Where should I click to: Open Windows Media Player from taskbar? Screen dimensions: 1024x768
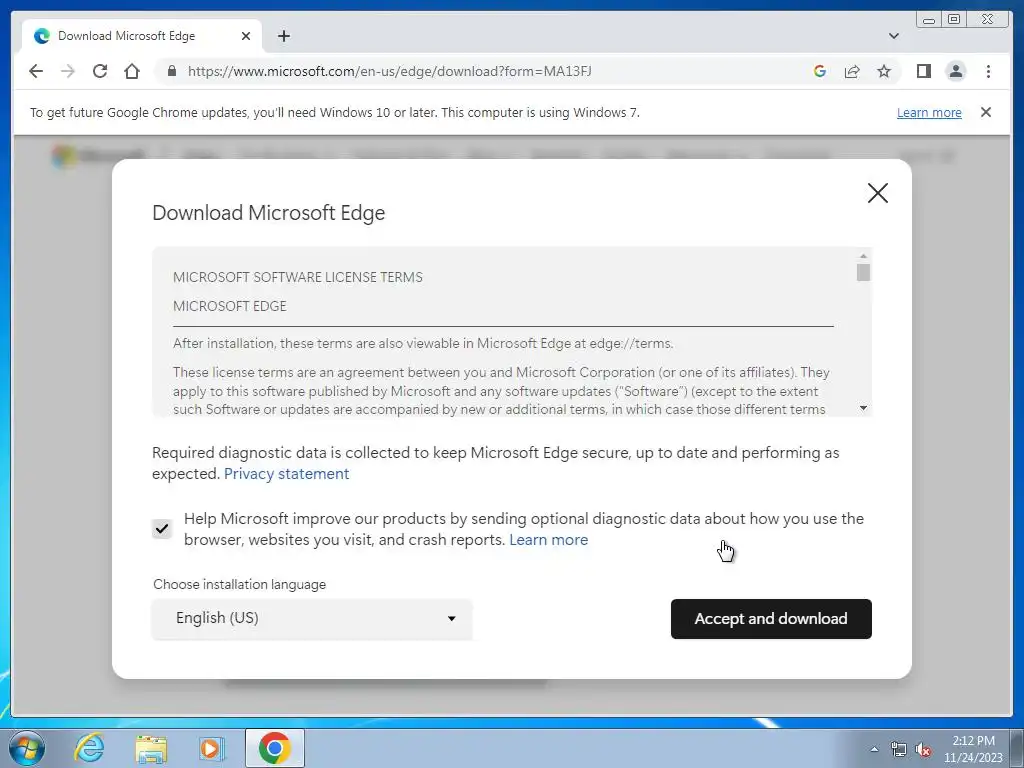coord(212,748)
